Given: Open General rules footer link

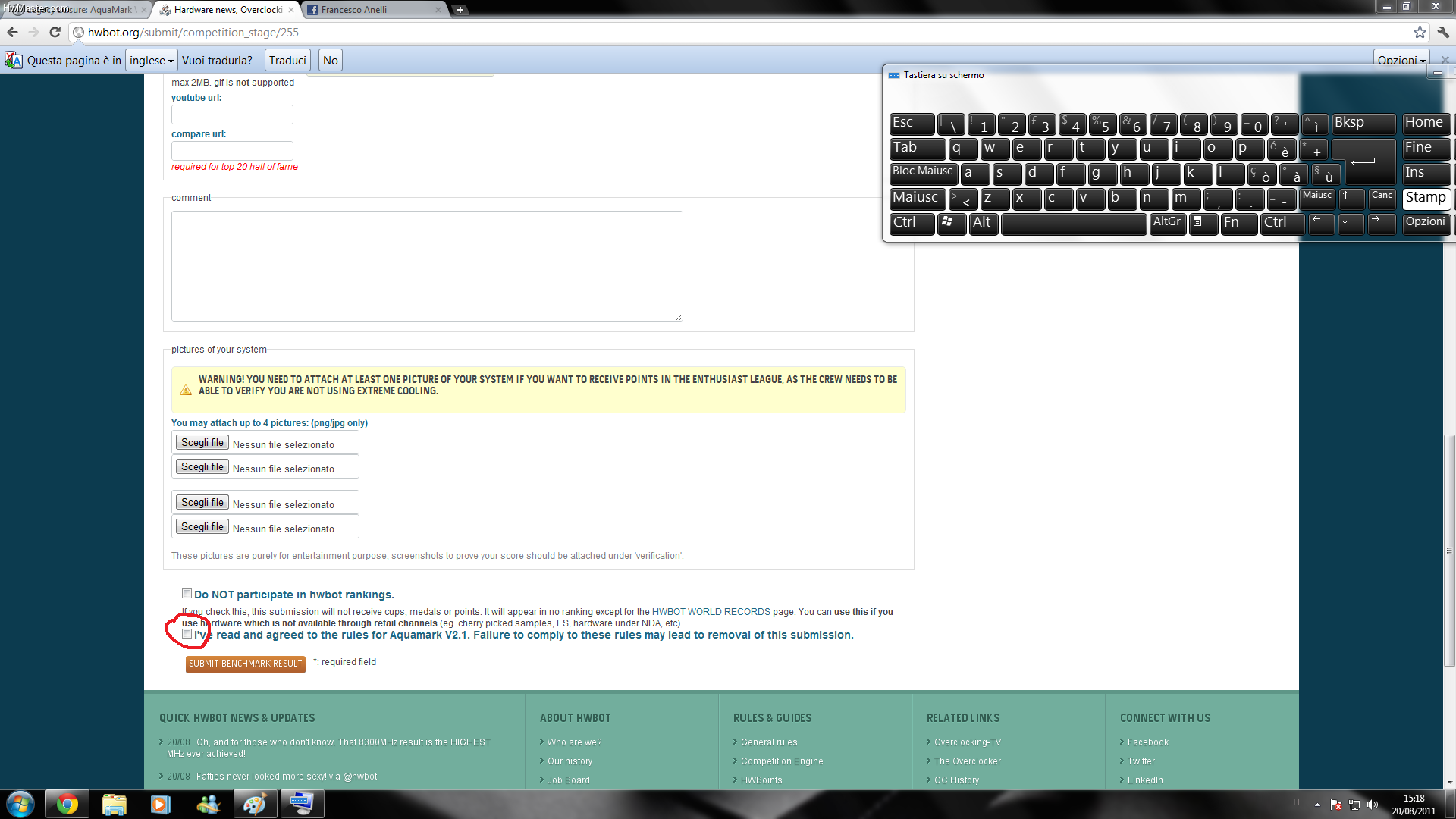Looking at the screenshot, I should tap(769, 742).
